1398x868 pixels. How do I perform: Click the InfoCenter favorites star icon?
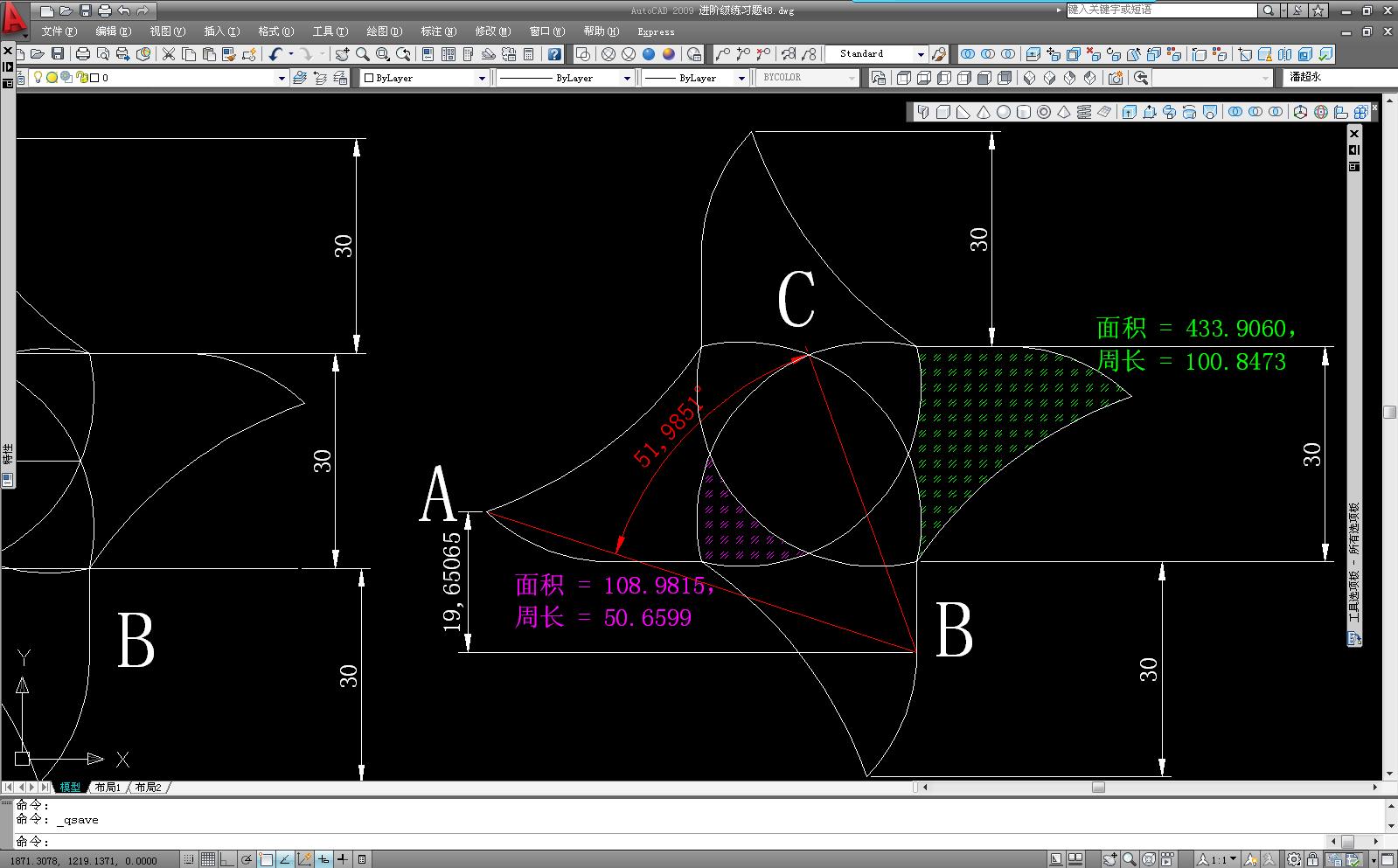click(x=1318, y=10)
